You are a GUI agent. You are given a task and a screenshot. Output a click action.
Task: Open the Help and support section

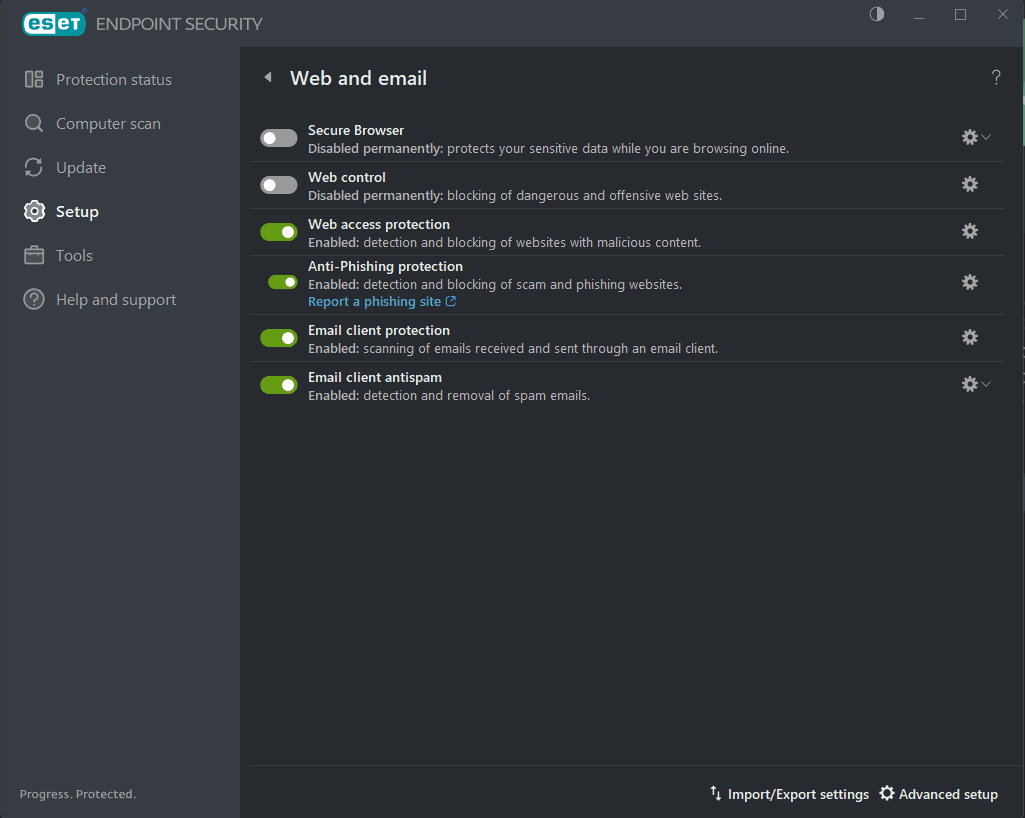tap(116, 299)
